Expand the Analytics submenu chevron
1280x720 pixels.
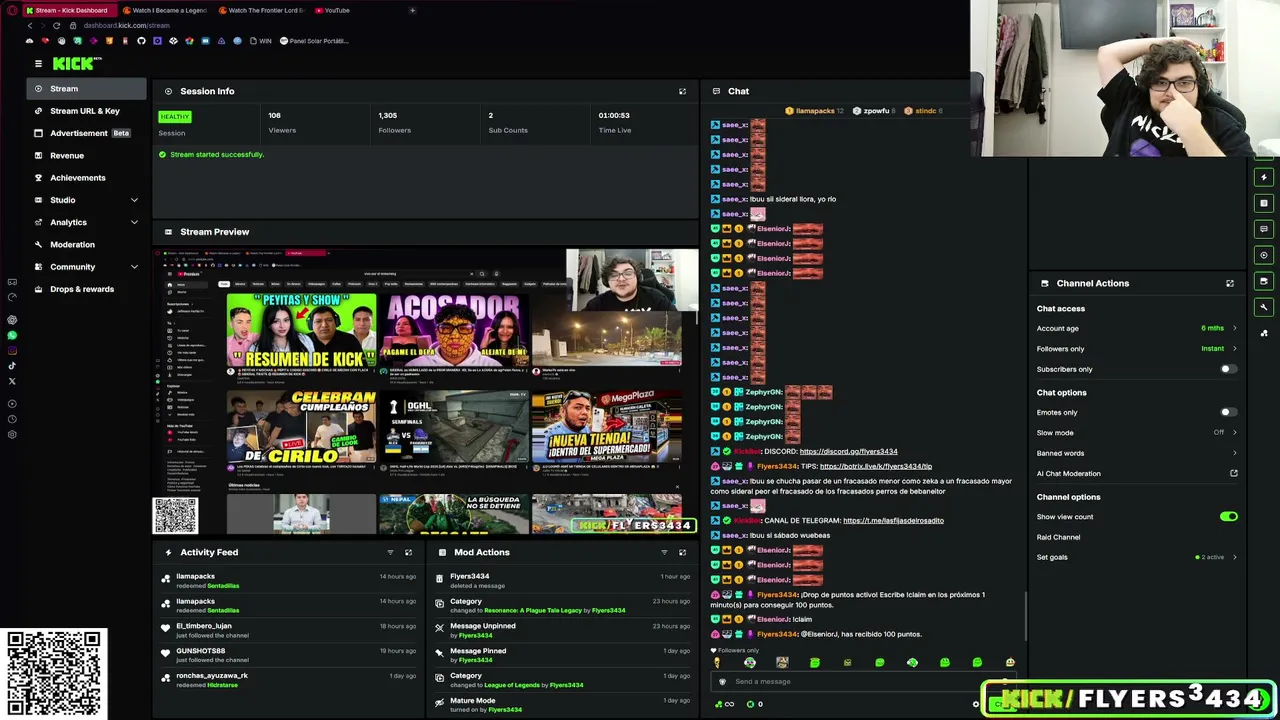pos(134,222)
